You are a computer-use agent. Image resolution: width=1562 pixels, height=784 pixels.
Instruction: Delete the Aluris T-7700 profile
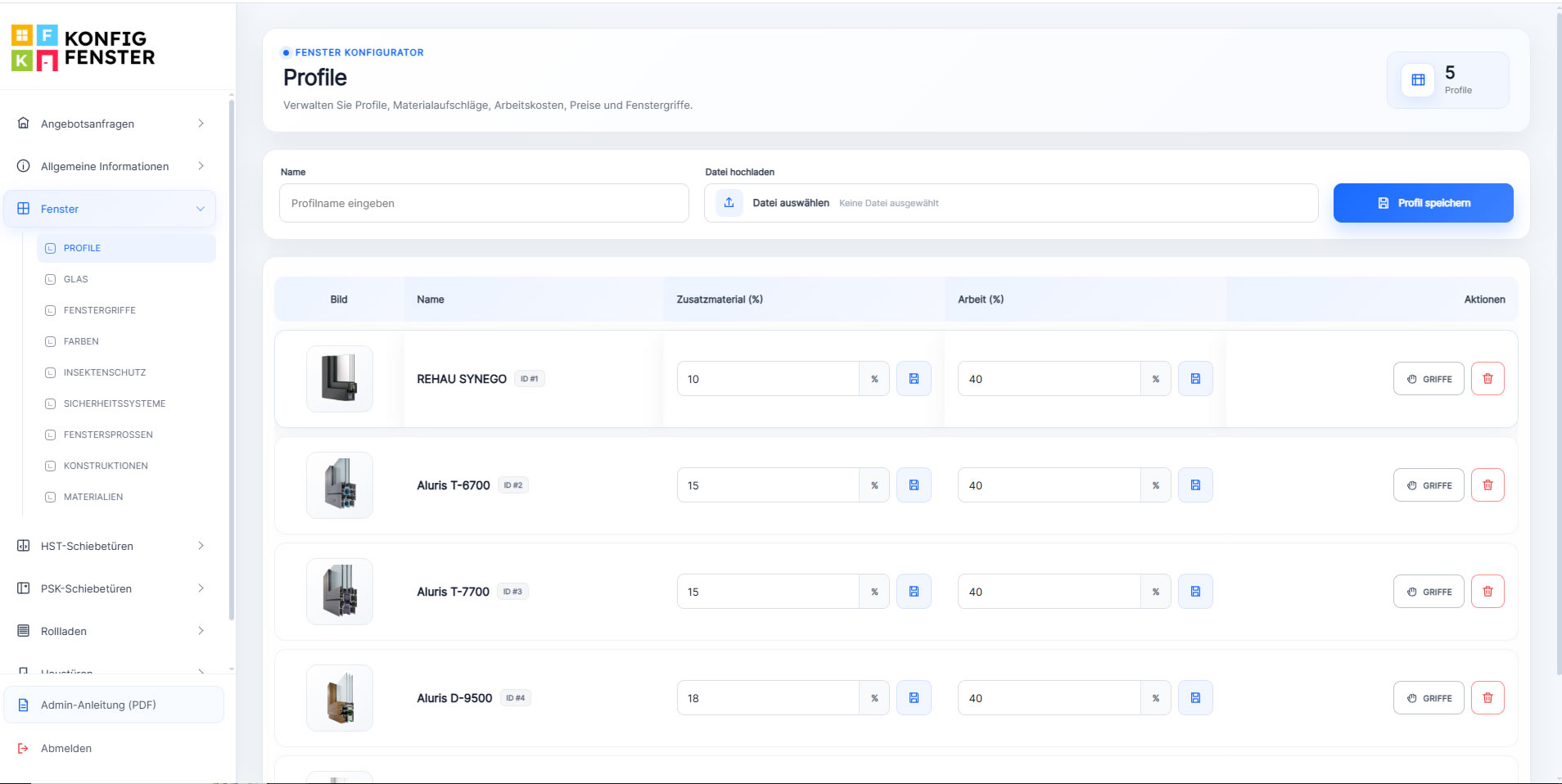click(1488, 592)
